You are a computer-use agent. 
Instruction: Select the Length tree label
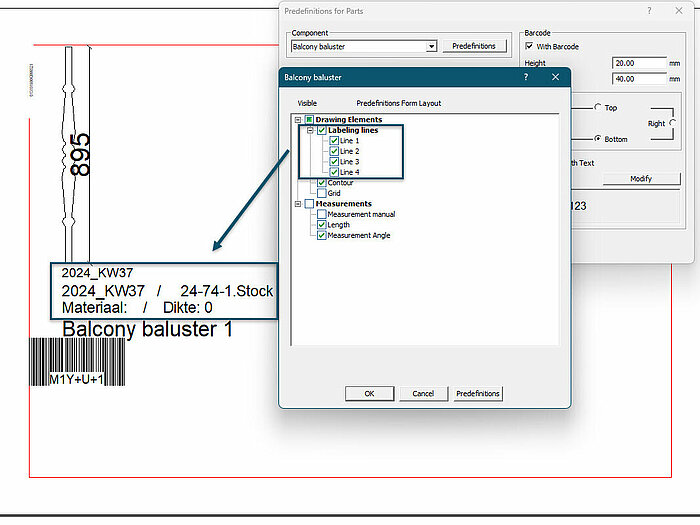point(338,225)
